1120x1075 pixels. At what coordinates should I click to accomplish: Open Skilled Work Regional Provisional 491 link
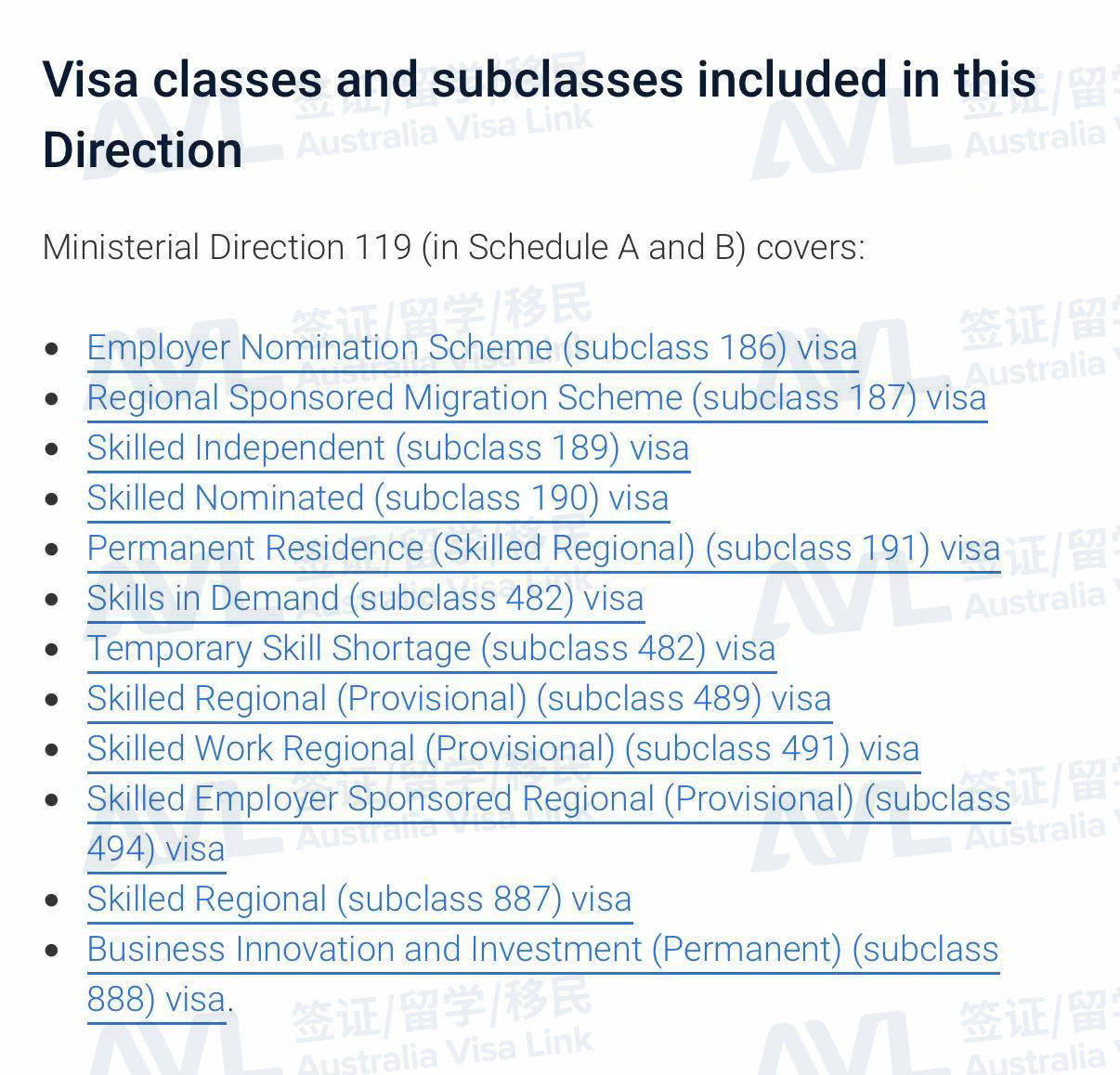pyautogui.click(x=503, y=749)
